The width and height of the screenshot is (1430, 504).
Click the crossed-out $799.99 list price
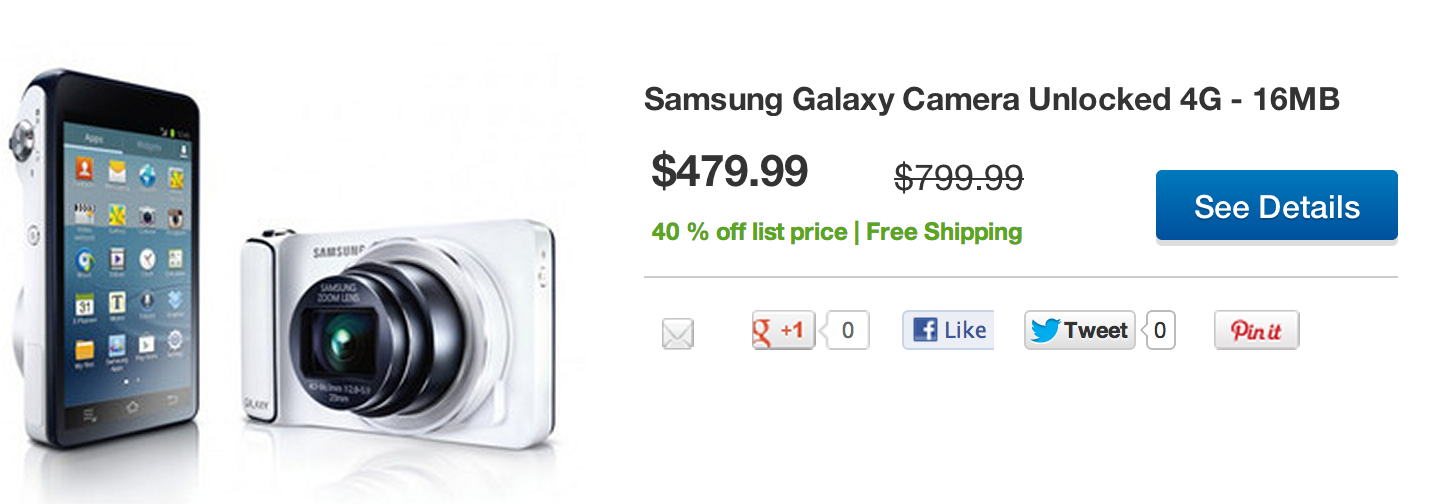958,178
